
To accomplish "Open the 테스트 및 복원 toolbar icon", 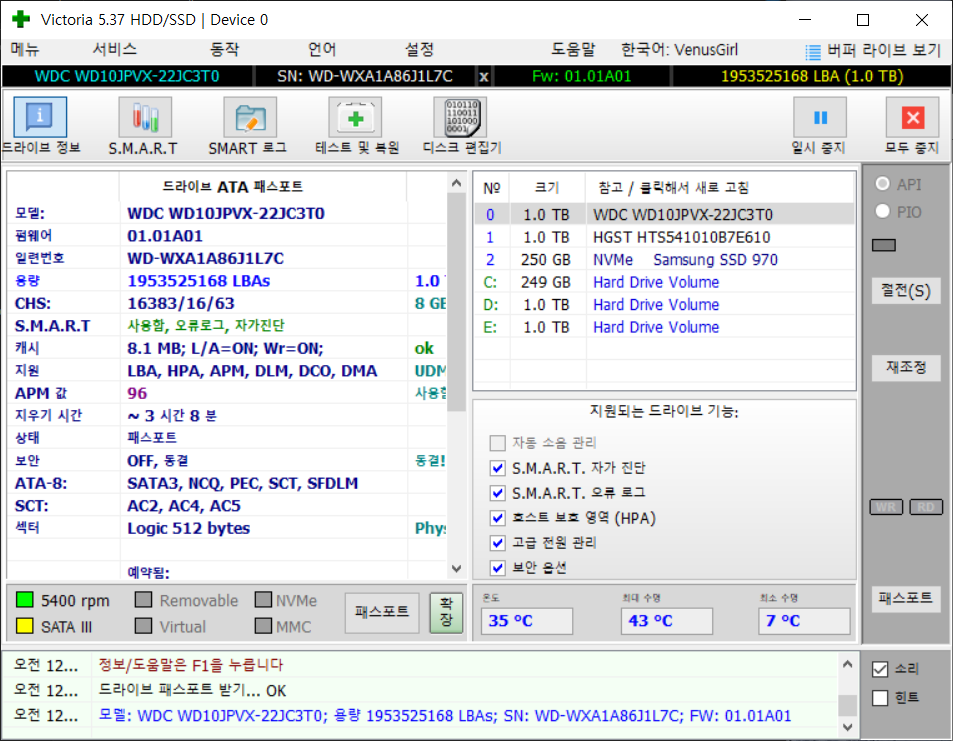I will pyautogui.click(x=356, y=117).
